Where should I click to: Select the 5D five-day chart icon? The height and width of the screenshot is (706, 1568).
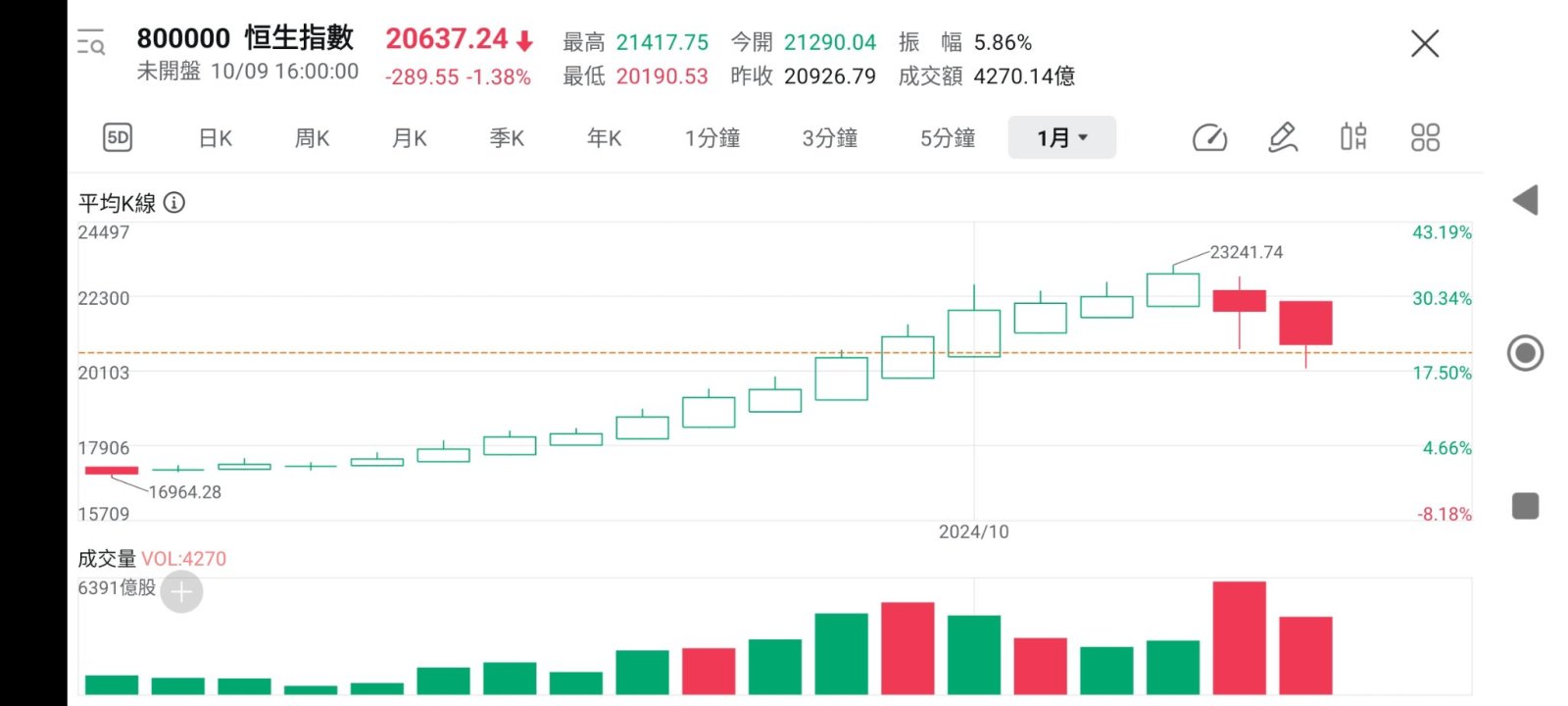(118, 137)
